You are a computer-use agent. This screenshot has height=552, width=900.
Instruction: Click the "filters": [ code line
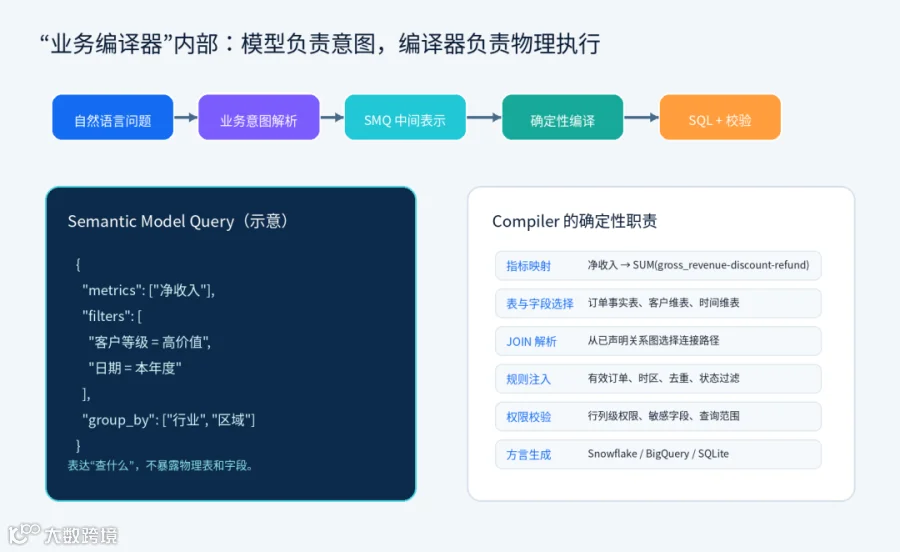tap(112, 316)
